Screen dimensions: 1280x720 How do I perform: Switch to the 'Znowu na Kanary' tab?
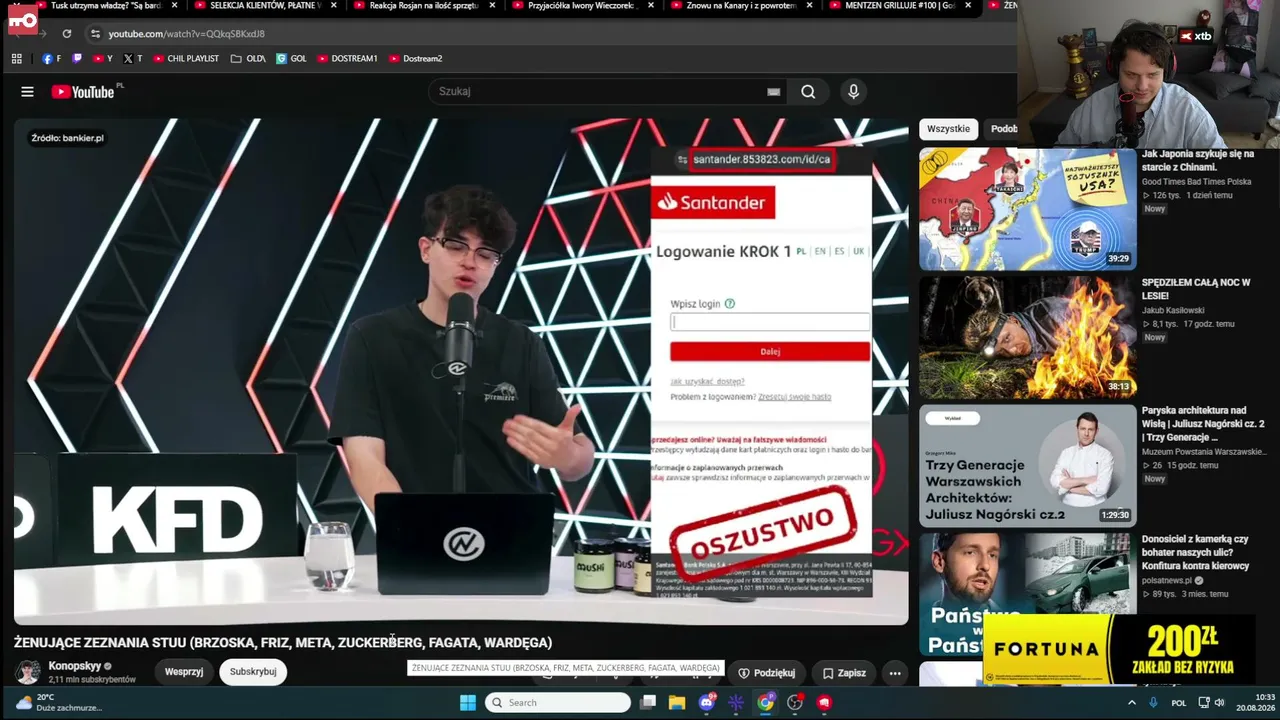(x=734, y=6)
